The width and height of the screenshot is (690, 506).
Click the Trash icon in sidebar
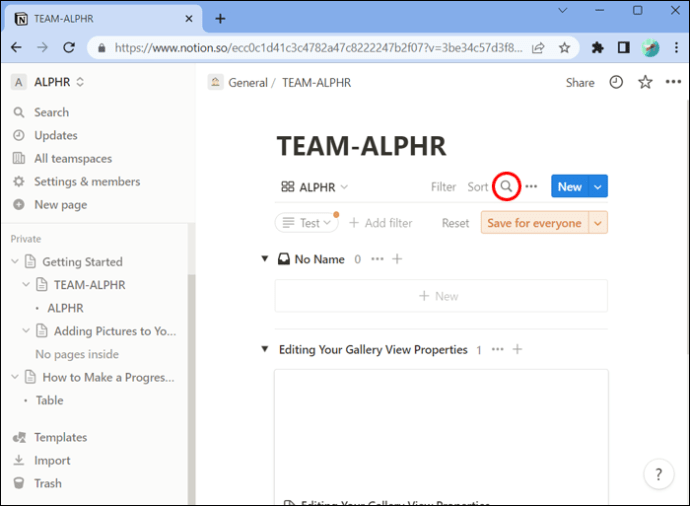point(19,483)
